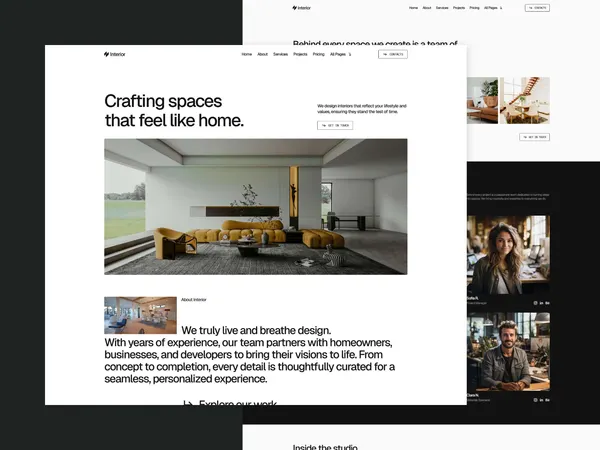The width and height of the screenshot is (600, 450).
Task: Open the wooden staircase thumbnail on back page
Action: [x=525, y=100]
